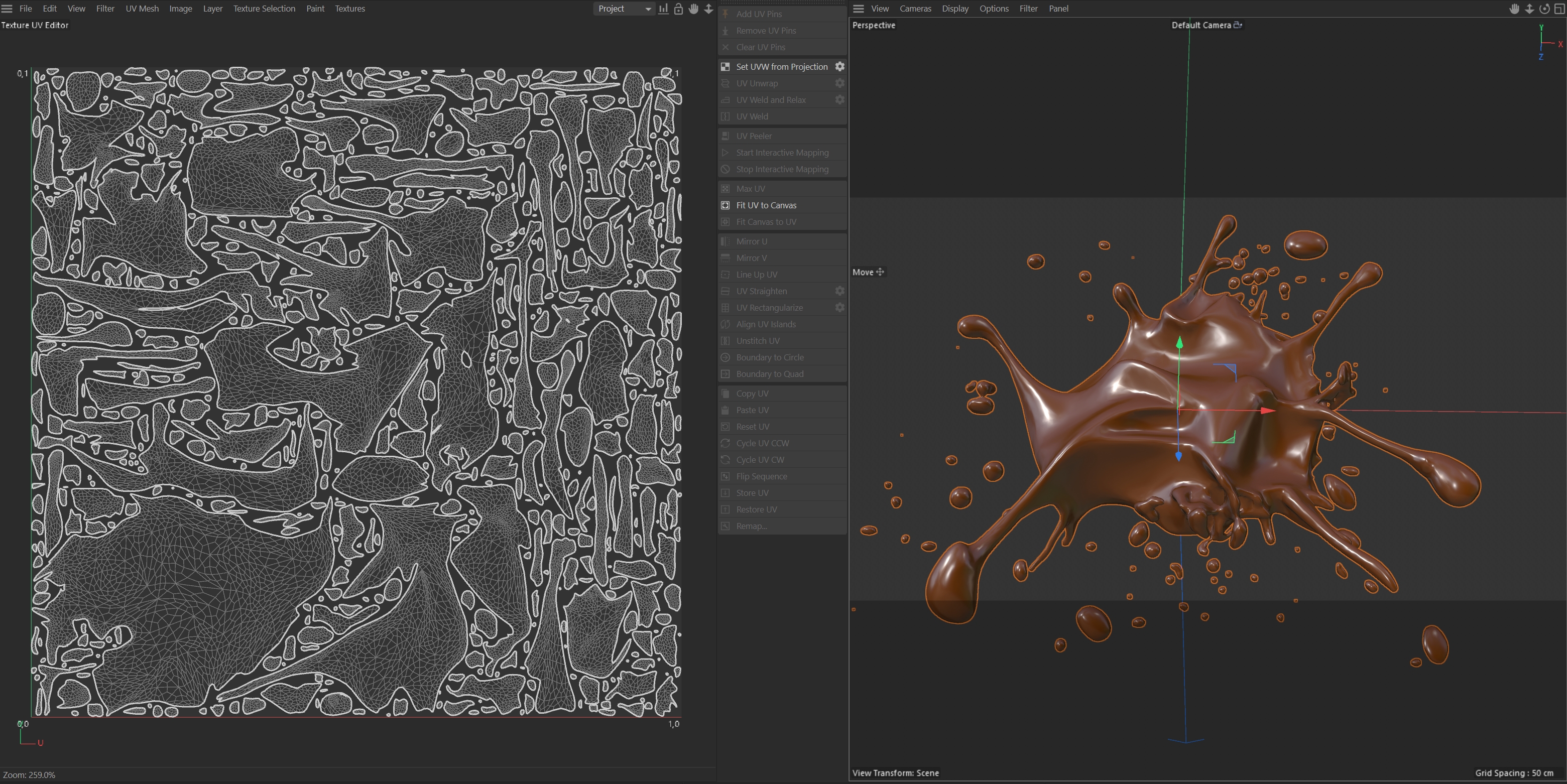
Task: Open the Project dropdown
Action: pyautogui.click(x=624, y=9)
